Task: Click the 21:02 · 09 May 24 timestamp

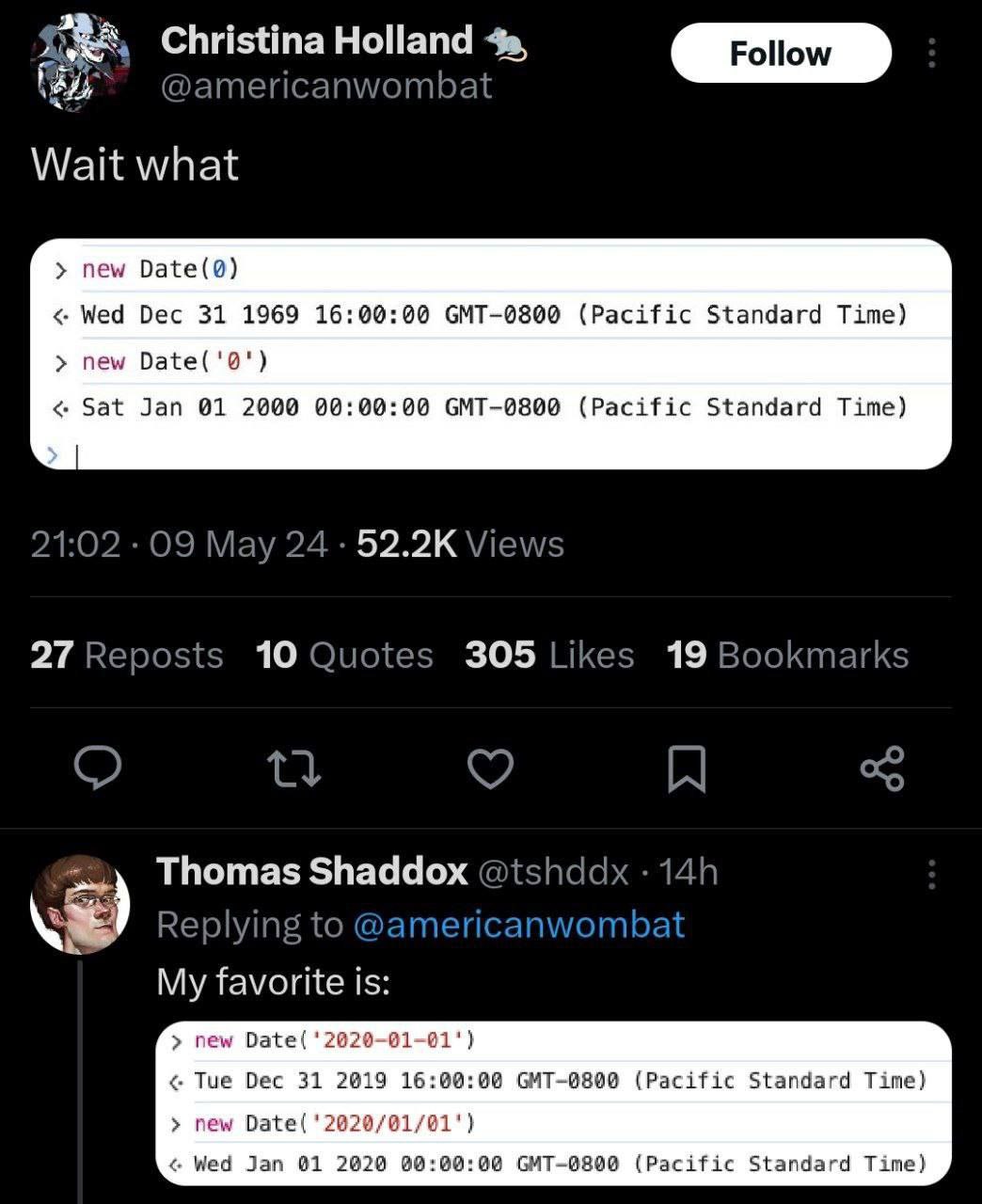Action: [179, 544]
